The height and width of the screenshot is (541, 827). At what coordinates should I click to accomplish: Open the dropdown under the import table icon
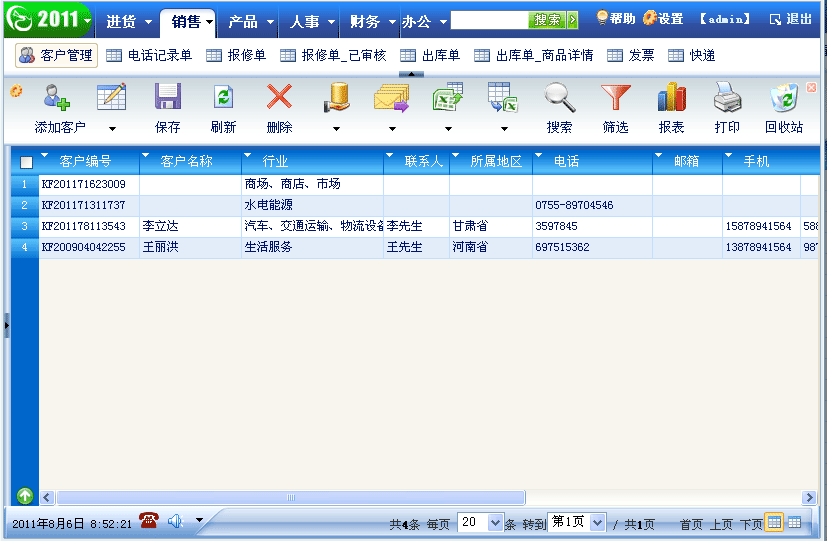click(x=504, y=128)
